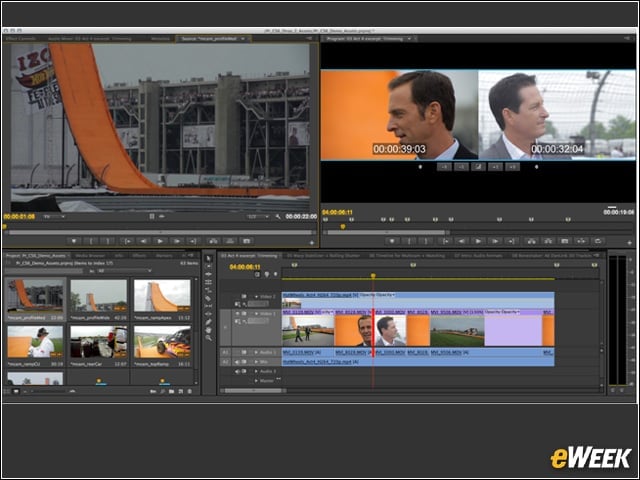This screenshot has height=480, width=640.
Task: Select the Hand tool
Action: point(209,330)
